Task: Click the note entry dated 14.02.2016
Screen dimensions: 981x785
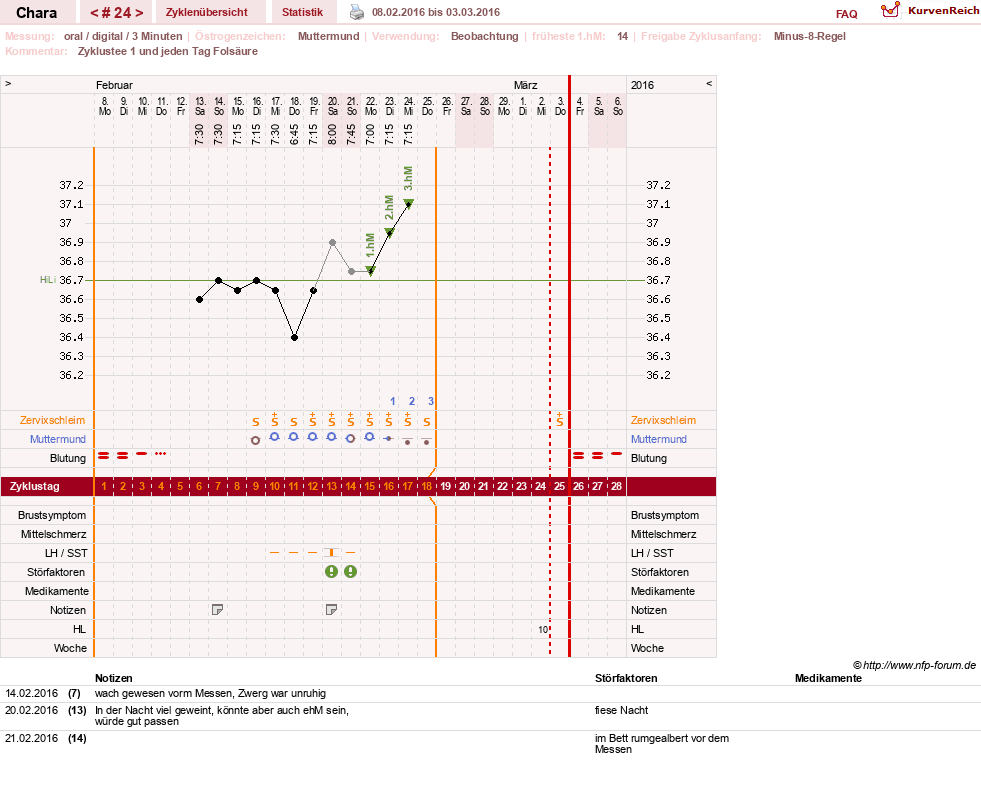Action: pos(210,693)
